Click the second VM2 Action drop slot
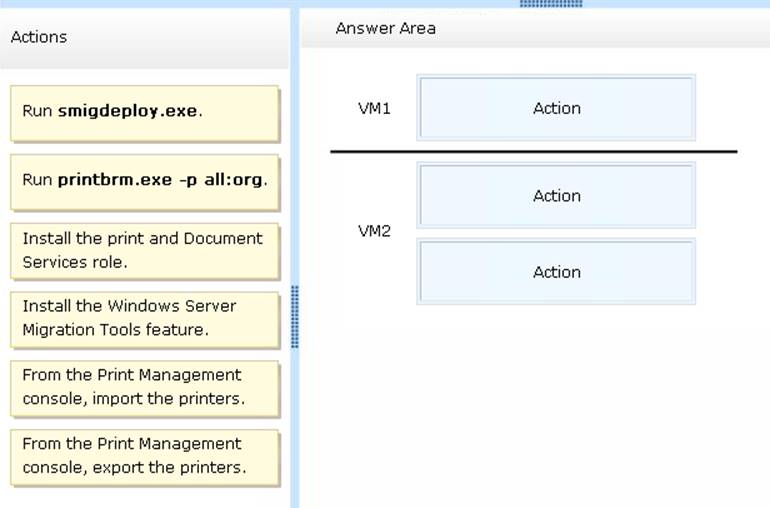770x508 pixels. [x=556, y=272]
